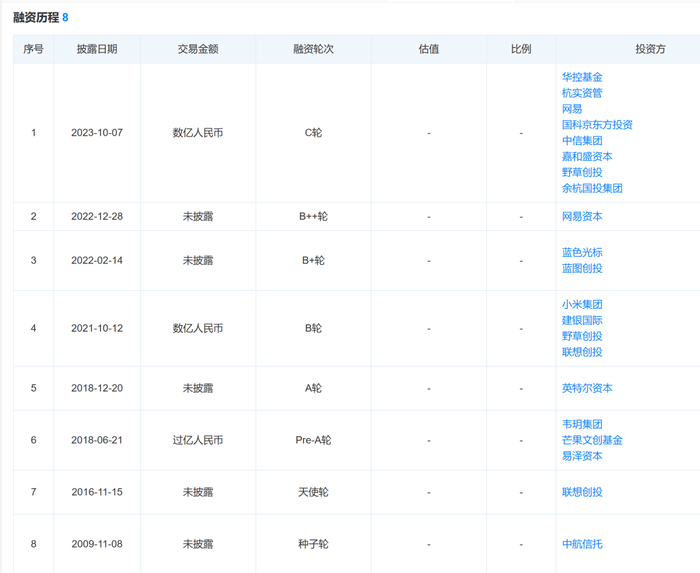The height and width of the screenshot is (573, 700).
Task: Open the 韦玥集团 investor link
Action: [x=582, y=424]
